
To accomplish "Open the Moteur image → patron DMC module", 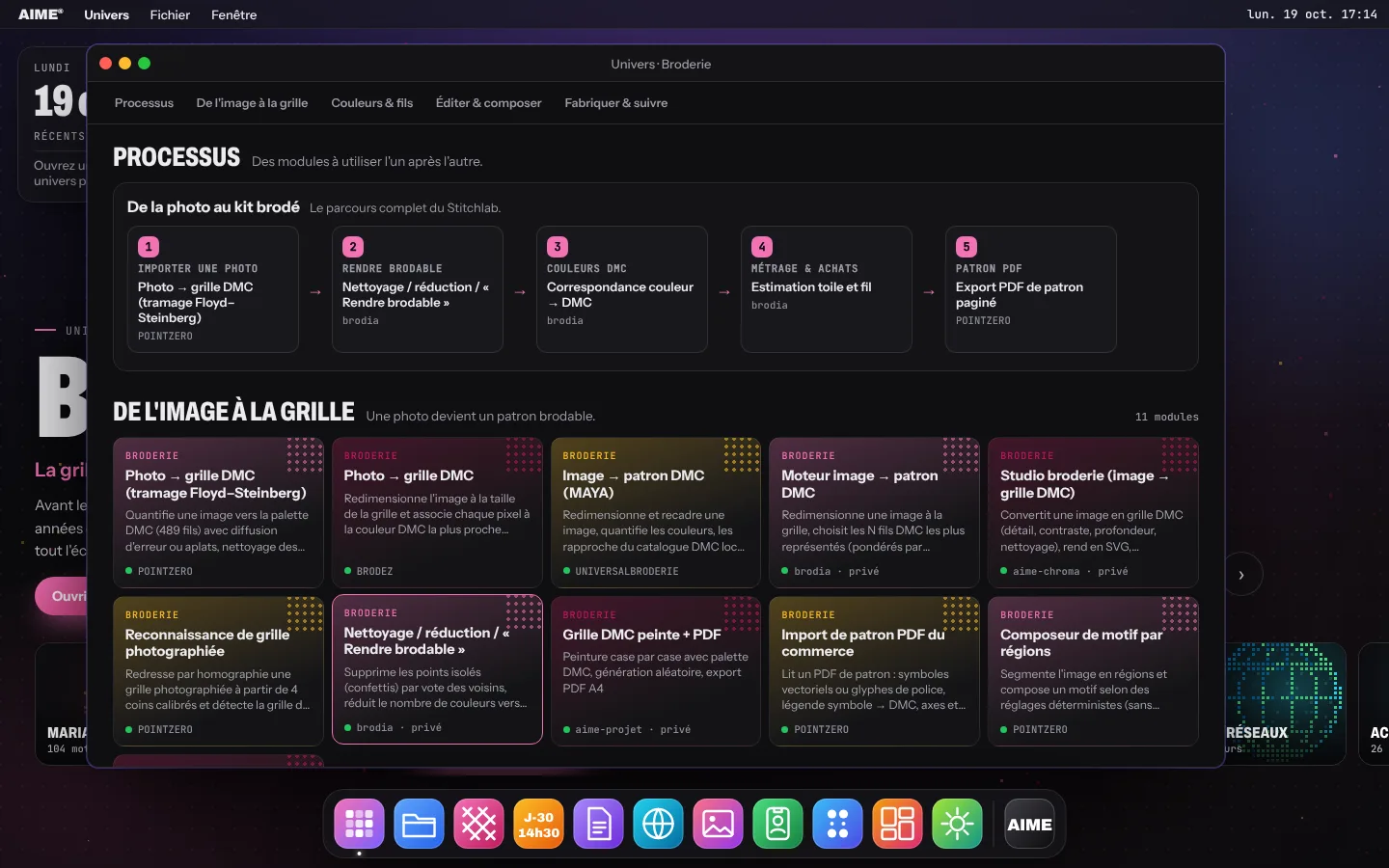I will point(875,513).
